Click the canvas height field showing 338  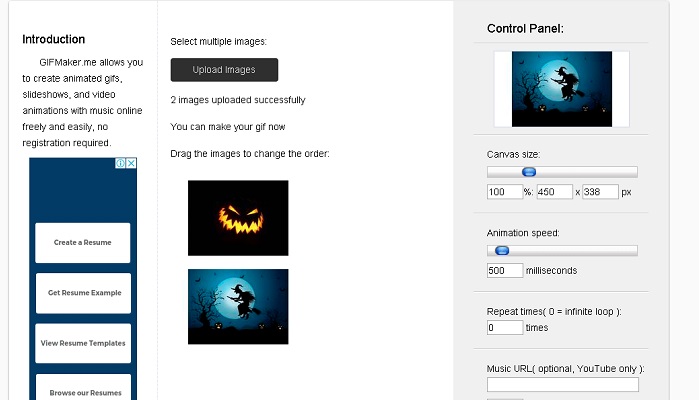click(600, 192)
